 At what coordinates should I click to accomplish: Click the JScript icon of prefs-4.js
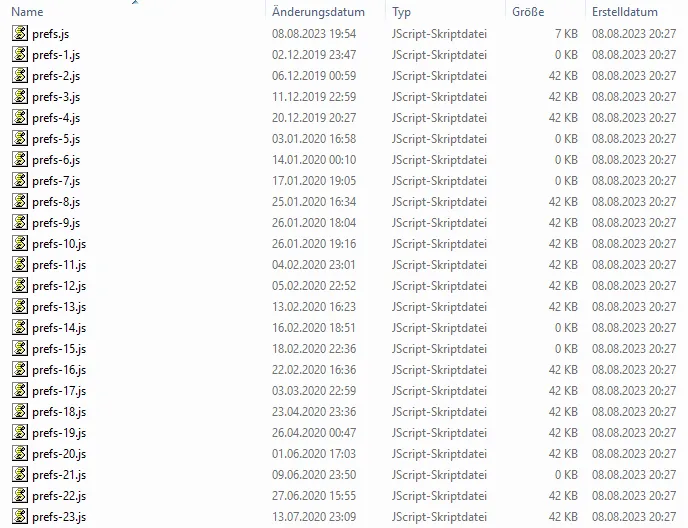click(x=20, y=117)
